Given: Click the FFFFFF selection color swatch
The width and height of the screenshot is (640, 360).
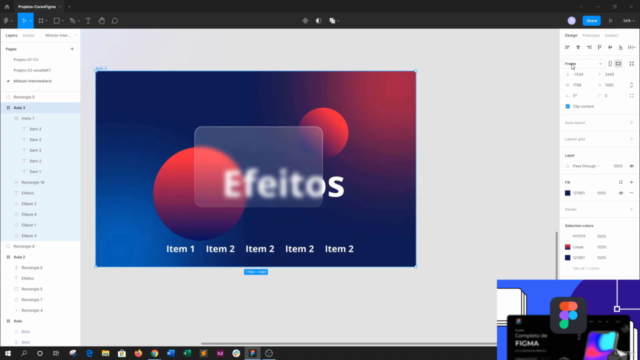Looking at the screenshot, I should click(567, 236).
